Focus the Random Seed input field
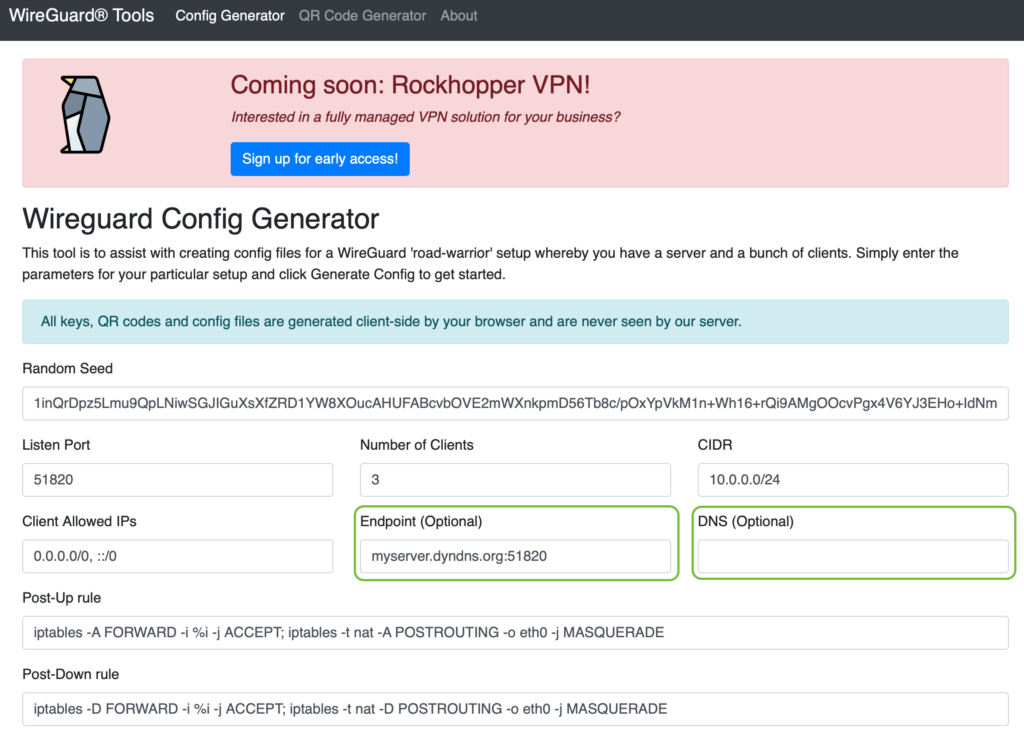This screenshot has height=735, width=1024. [515, 403]
